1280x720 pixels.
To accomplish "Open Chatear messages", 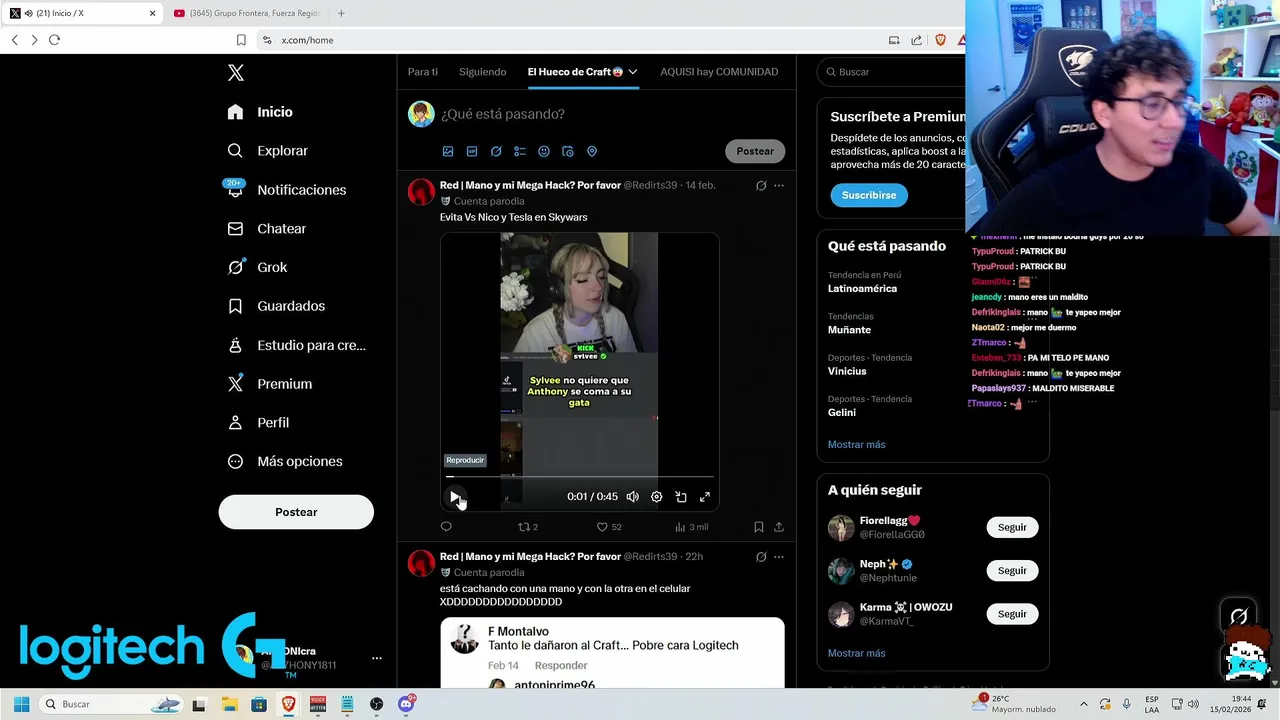I will click(267, 229).
